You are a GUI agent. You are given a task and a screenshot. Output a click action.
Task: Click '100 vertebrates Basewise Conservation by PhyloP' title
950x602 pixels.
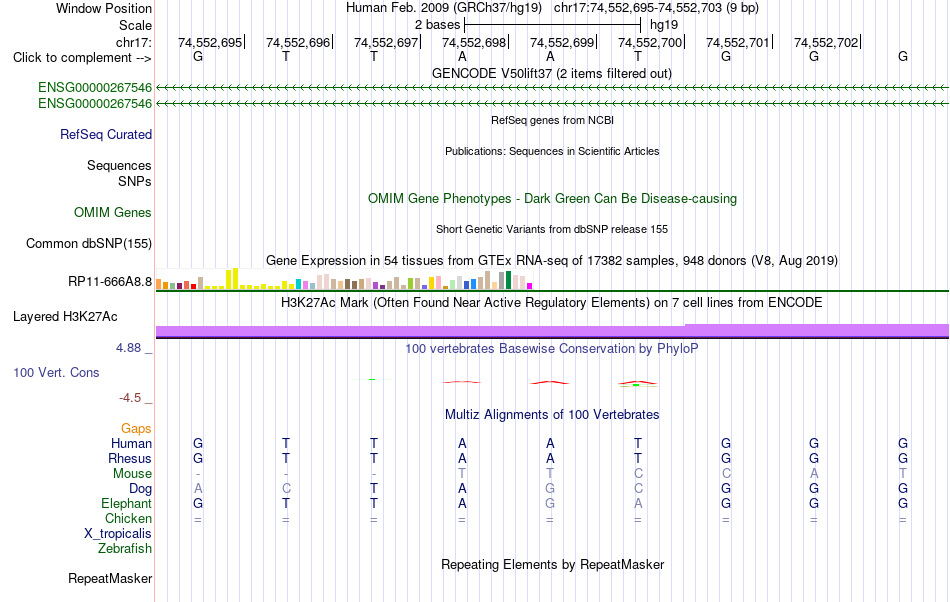pyautogui.click(x=552, y=348)
